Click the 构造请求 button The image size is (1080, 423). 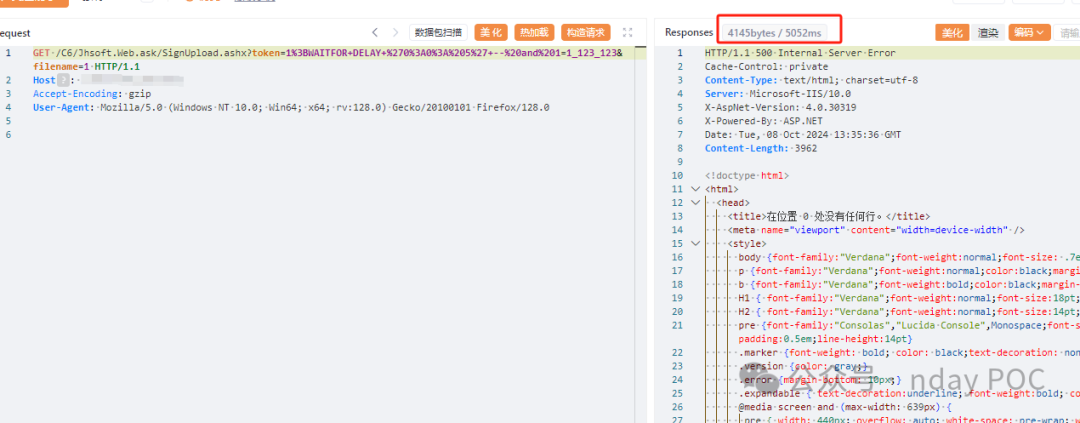pos(585,32)
